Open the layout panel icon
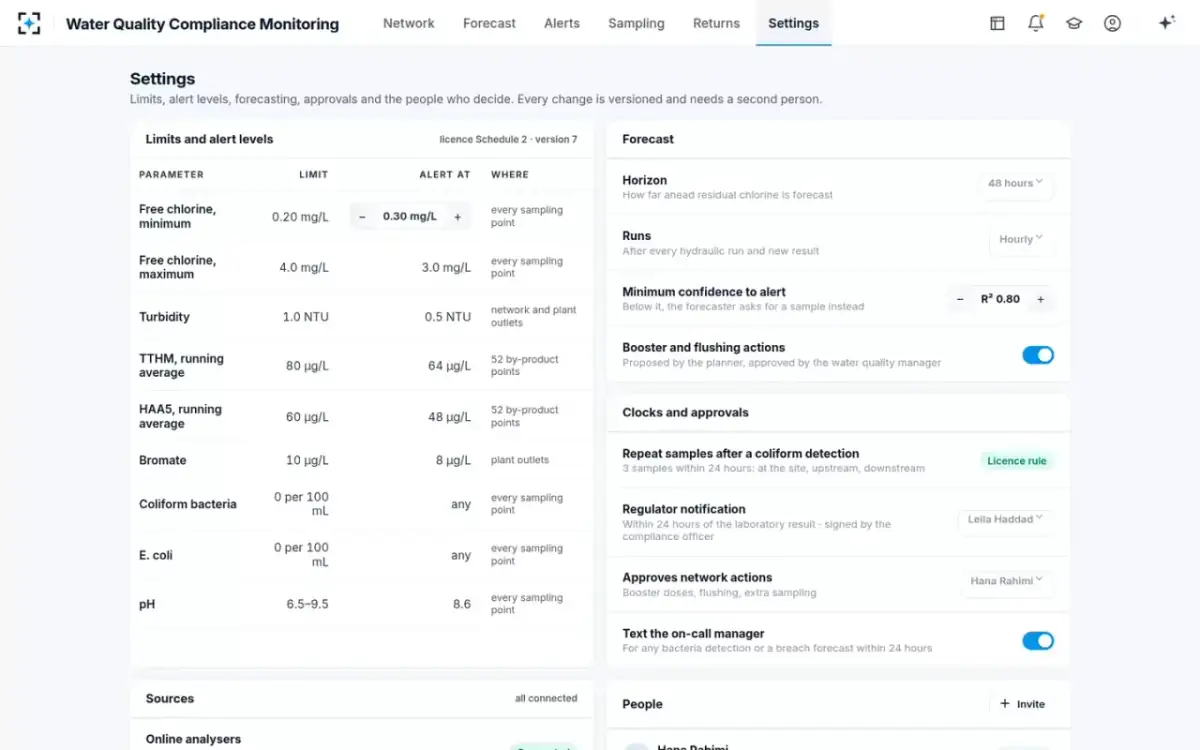The image size is (1200, 750). (x=997, y=23)
